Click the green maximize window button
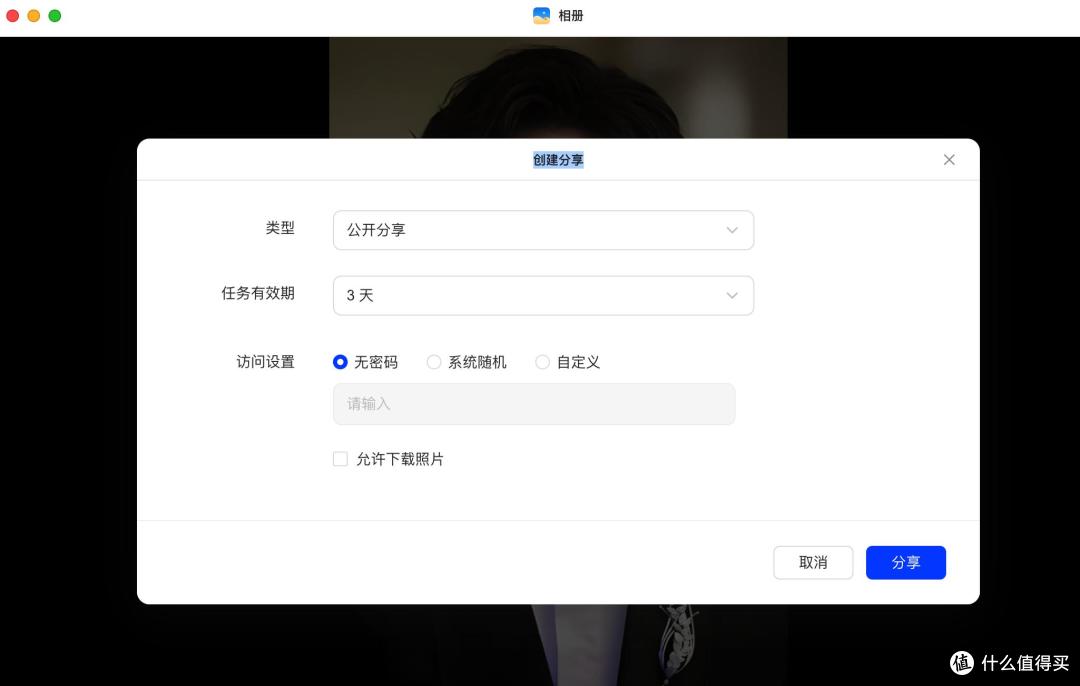 point(55,15)
